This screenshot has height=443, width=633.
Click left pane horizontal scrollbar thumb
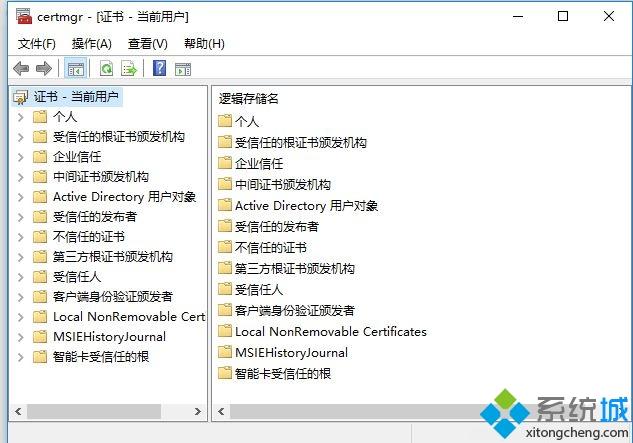[x=94, y=412]
